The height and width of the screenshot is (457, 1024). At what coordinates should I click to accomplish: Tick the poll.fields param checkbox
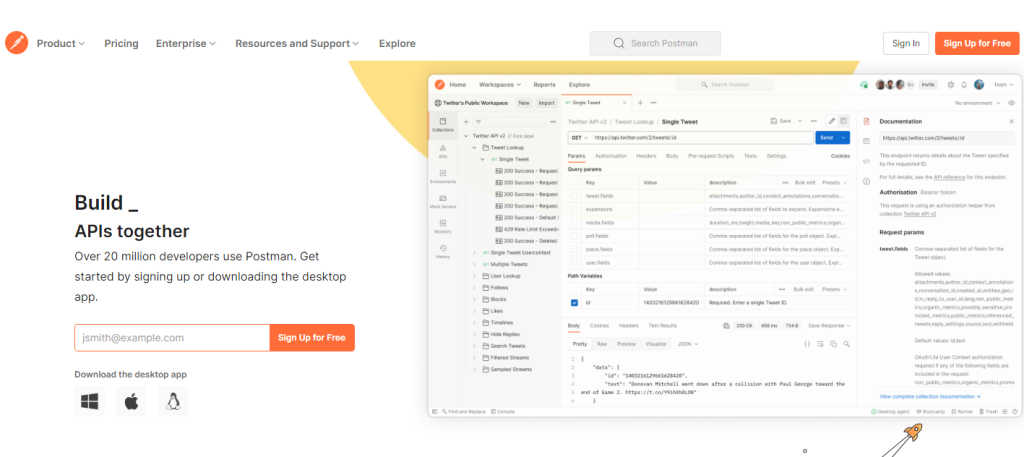[574, 236]
